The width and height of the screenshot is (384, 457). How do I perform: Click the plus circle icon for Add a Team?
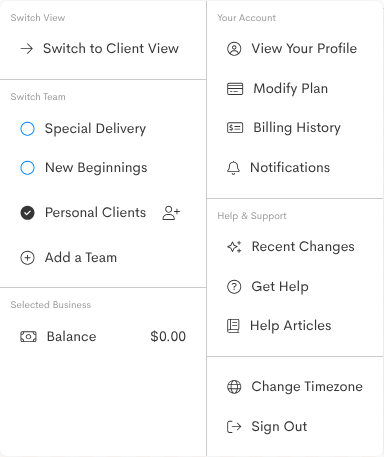27,258
